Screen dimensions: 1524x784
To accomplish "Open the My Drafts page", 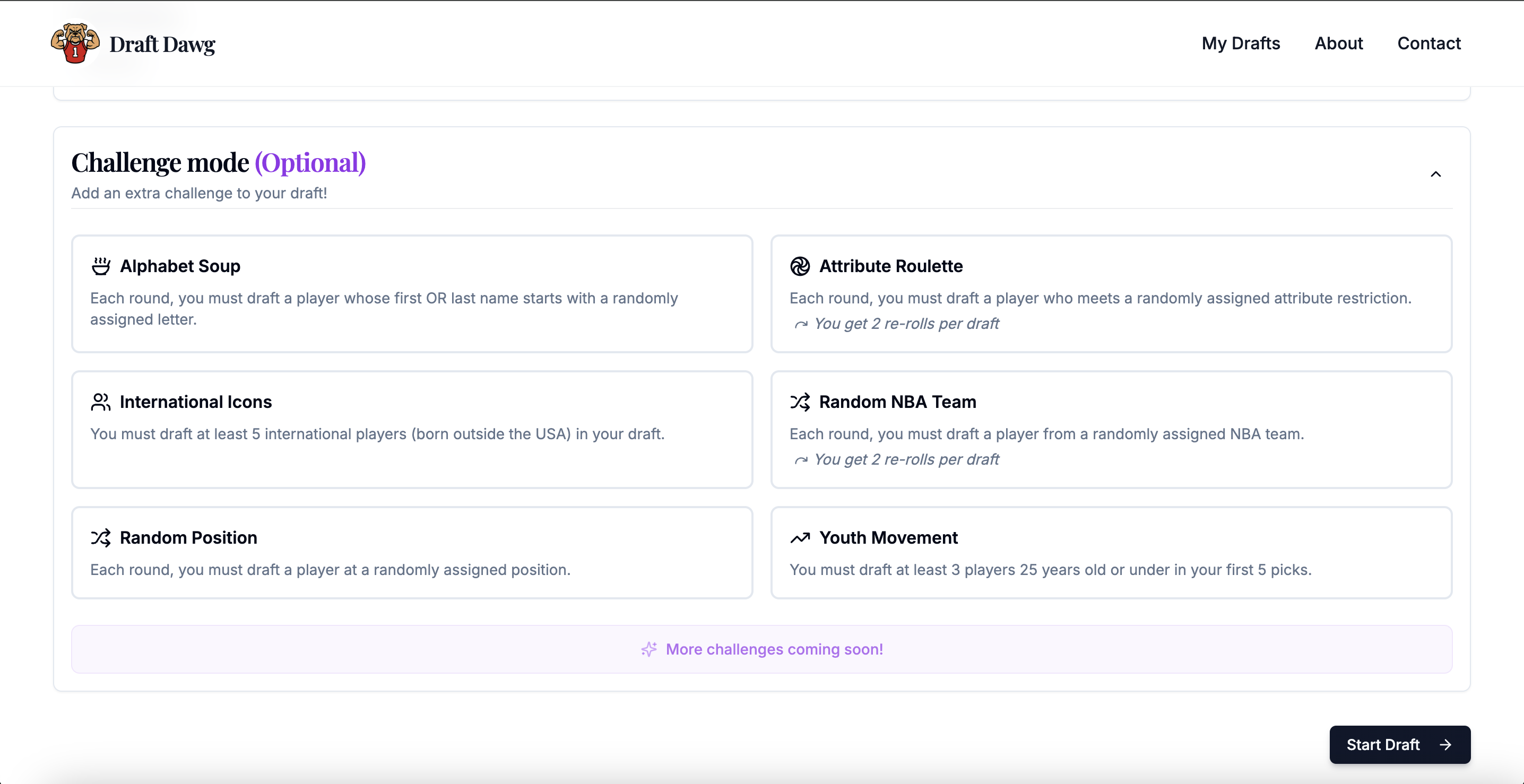I will 1241,43.
